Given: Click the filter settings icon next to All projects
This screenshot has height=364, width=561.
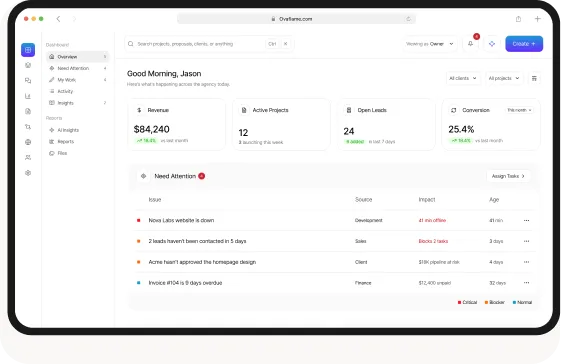Looking at the screenshot, I should coord(534,78).
